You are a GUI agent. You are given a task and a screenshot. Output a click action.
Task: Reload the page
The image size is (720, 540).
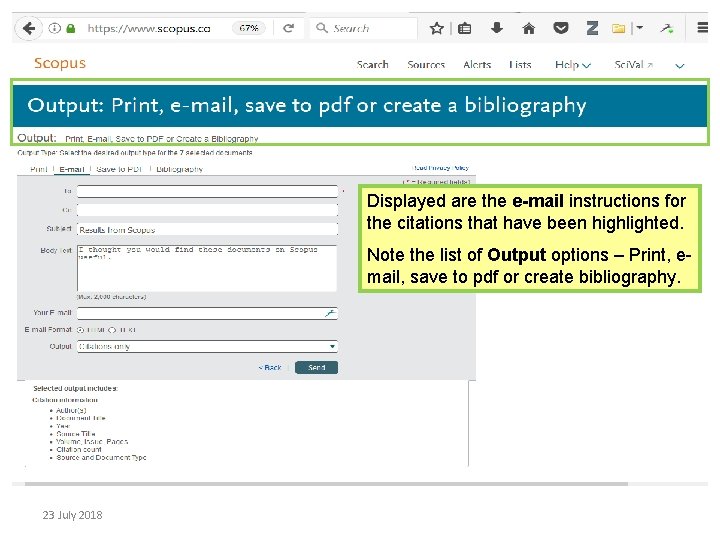[288, 28]
